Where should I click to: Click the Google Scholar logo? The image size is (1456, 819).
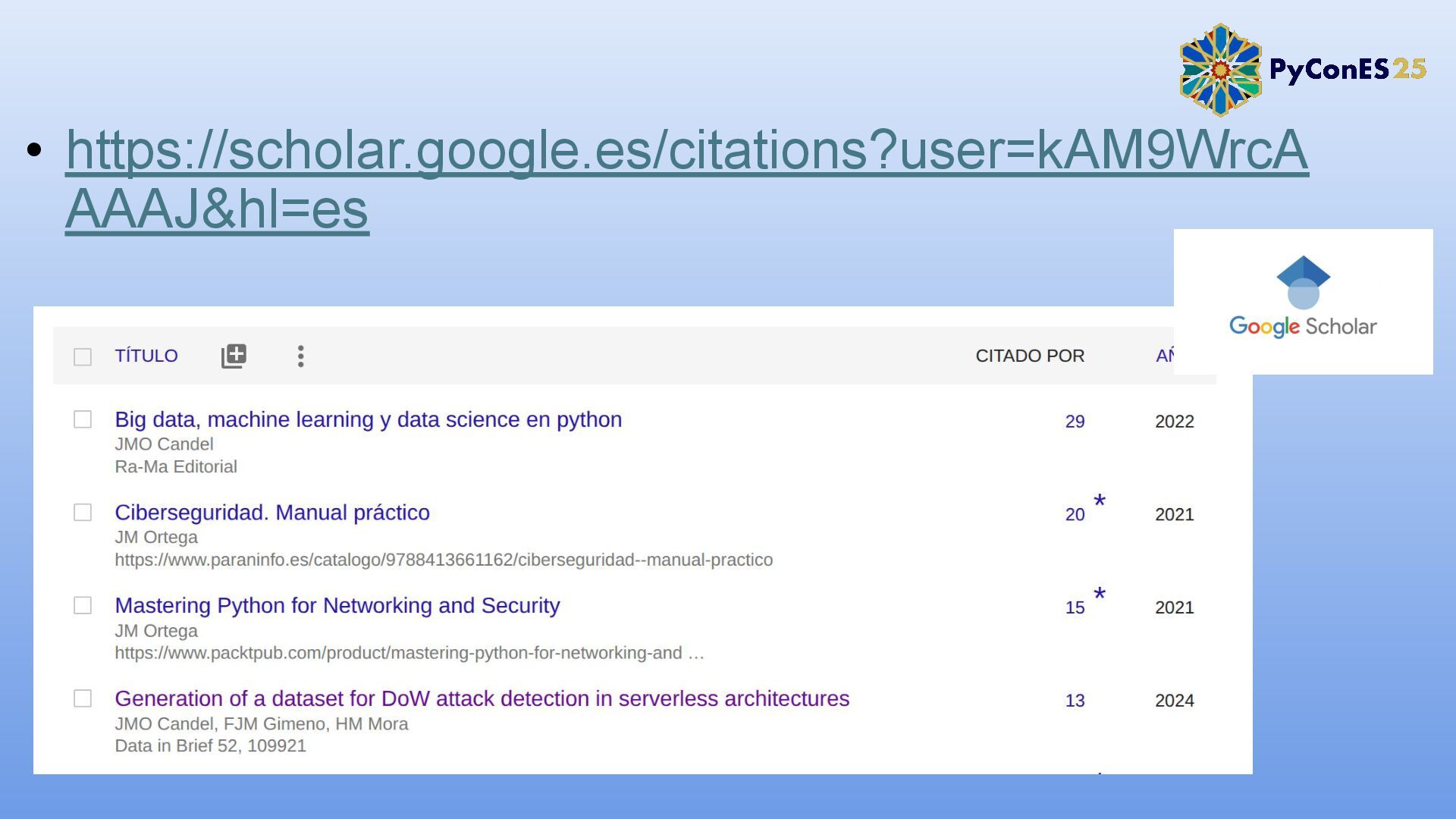(x=1303, y=300)
